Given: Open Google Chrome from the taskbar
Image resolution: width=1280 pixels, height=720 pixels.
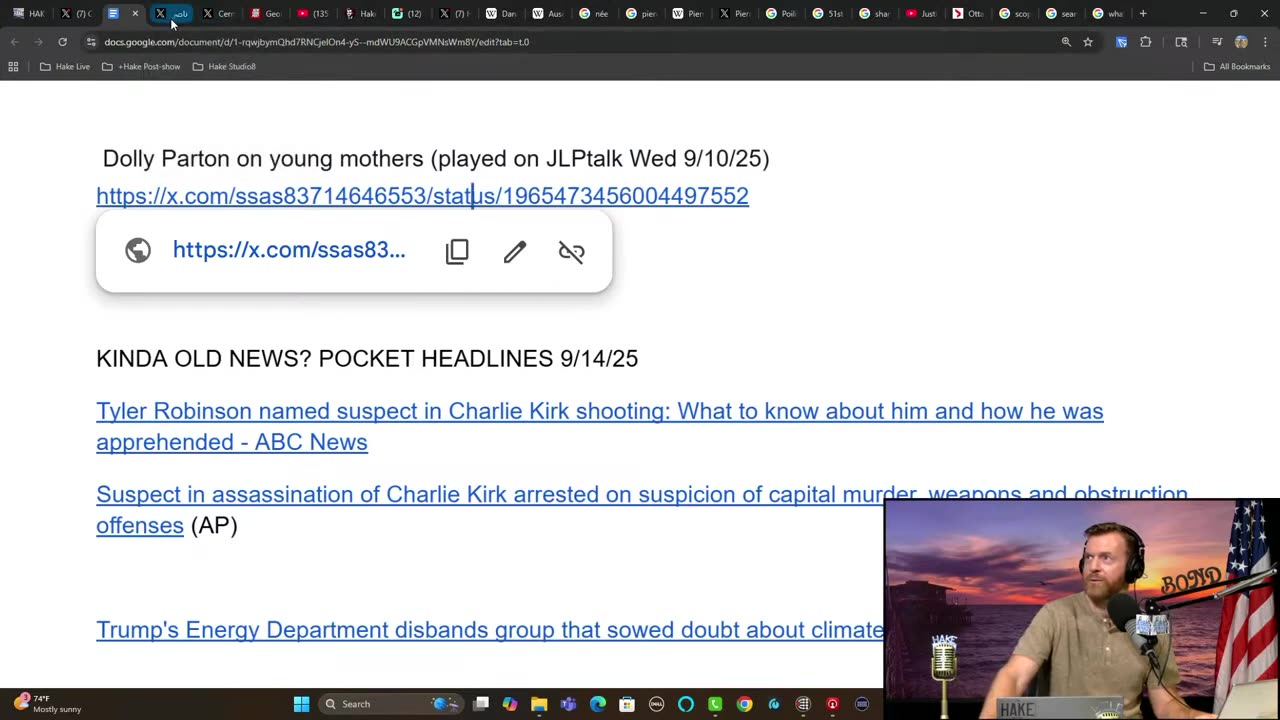Looking at the screenshot, I should pyautogui.click(x=744, y=704).
